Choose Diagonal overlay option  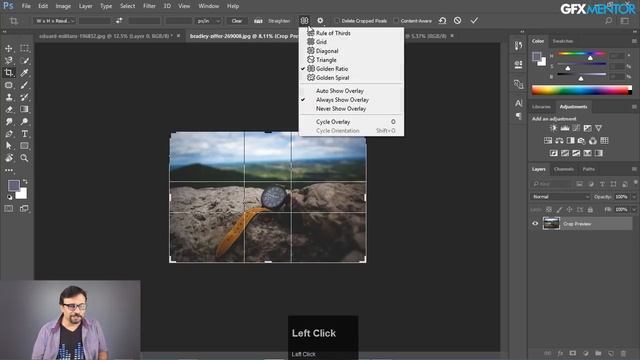coord(327,51)
